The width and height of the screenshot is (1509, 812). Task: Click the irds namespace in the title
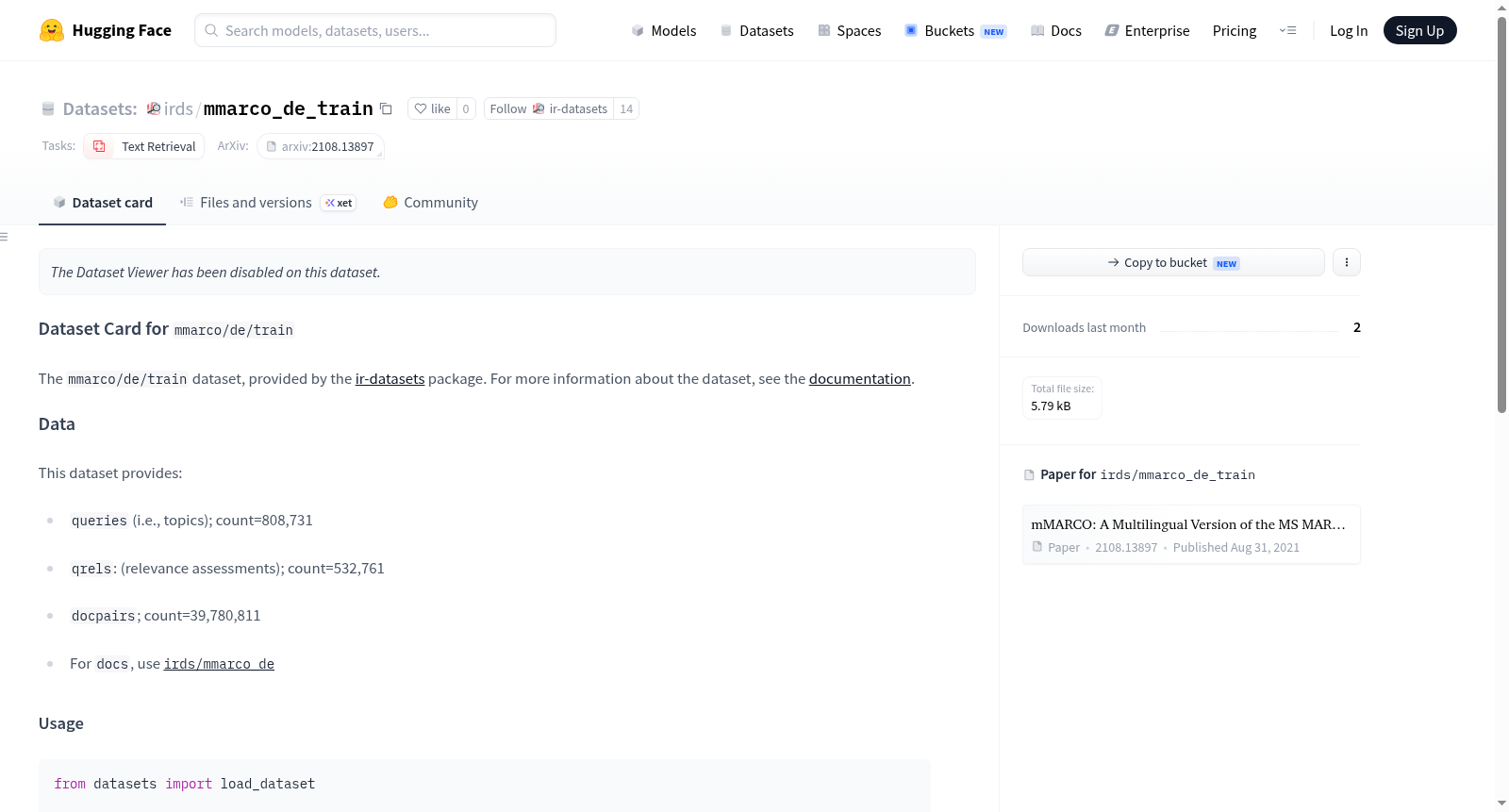coord(178,108)
